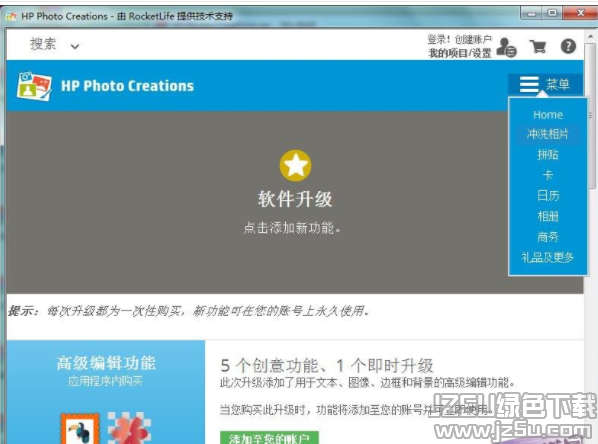Click the HP Photo Creations banner title

127,86
